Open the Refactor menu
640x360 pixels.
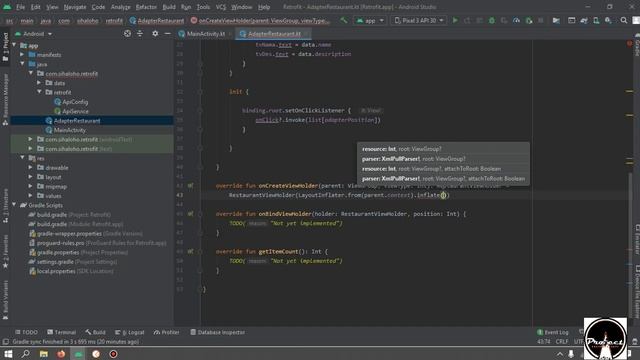click(x=146, y=7)
